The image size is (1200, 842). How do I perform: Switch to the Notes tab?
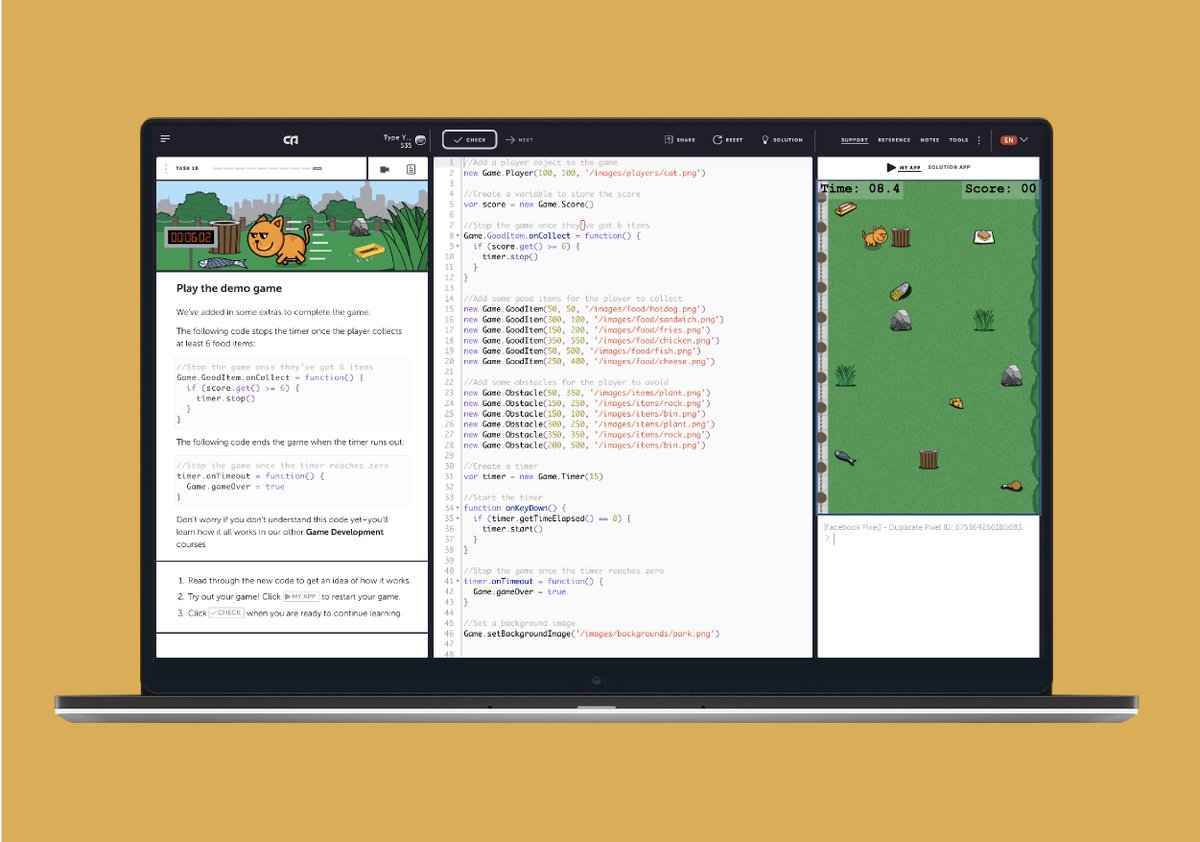pos(930,140)
